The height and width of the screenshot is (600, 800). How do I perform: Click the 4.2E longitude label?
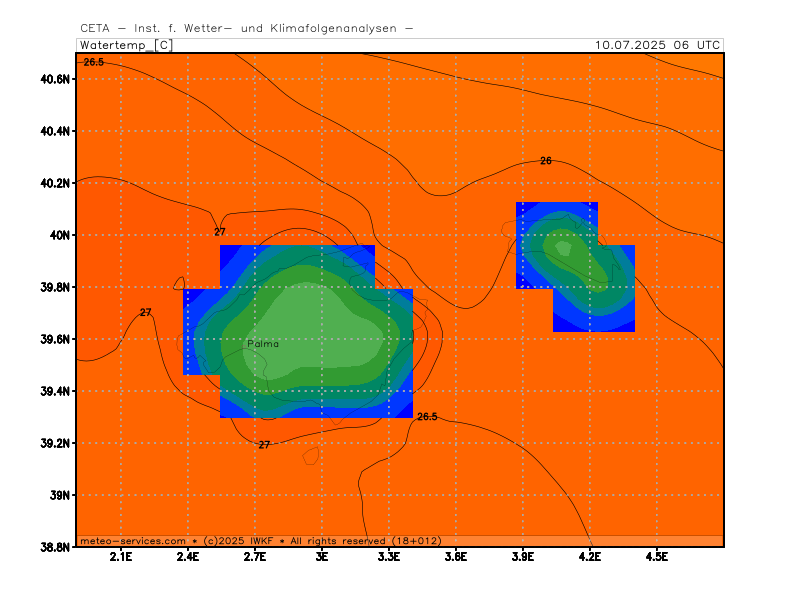tap(590, 557)
